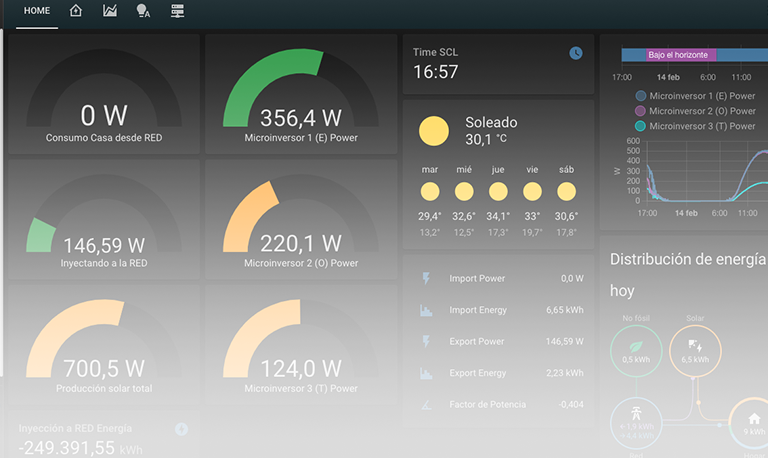Viewport: 768px width, 458px height.
Task: Click the Import Energy row label
Action: point(478,310)
